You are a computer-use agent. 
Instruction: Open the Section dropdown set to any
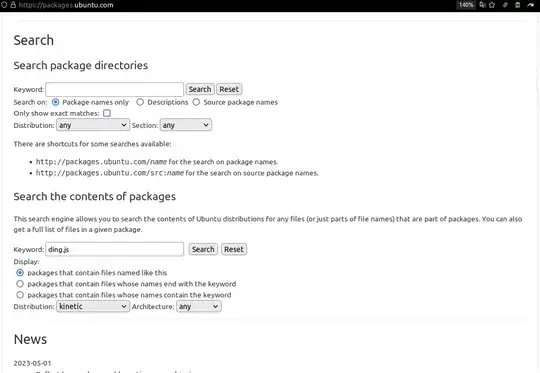(x=186, y=125)
